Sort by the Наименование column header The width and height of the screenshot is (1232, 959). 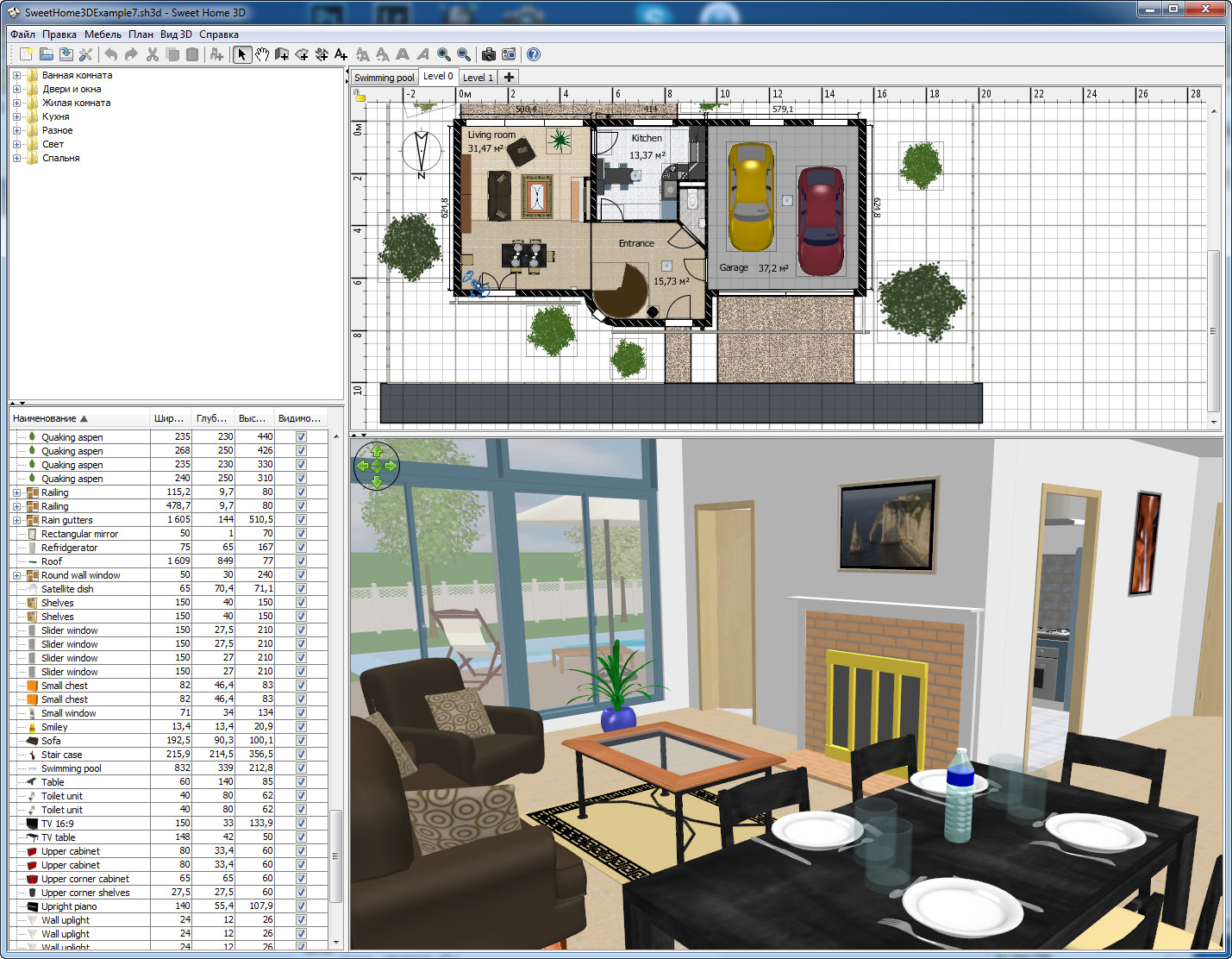click(x=45, y=418)
